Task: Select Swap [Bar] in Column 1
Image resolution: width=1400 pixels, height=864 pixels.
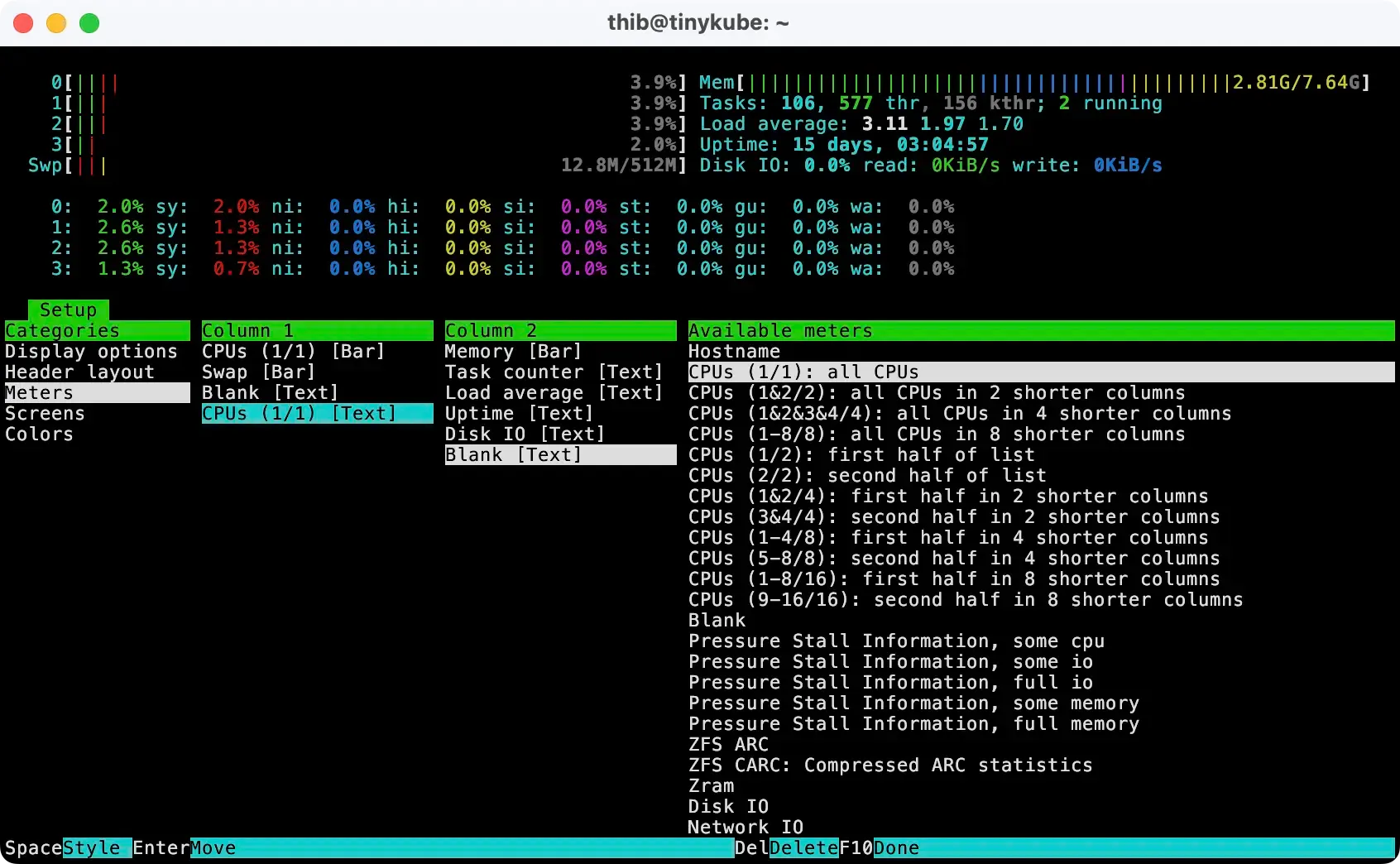Action: coord(259,372)
